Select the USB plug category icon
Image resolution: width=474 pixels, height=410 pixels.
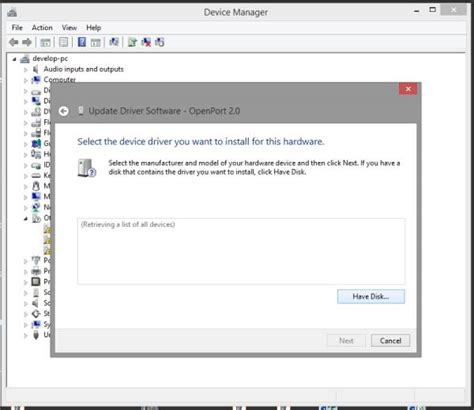[36, 335]
